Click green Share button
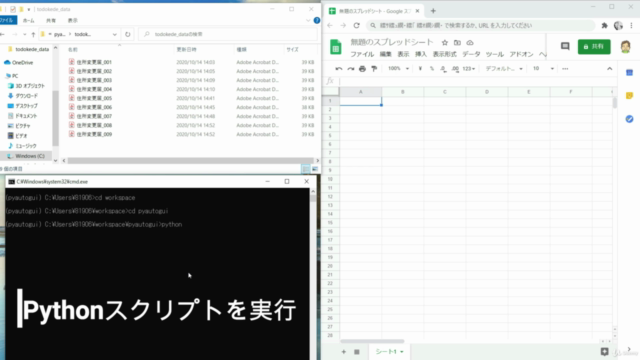Image resolution: width=640 pixels, height=360 pixels. click(594, 47)
